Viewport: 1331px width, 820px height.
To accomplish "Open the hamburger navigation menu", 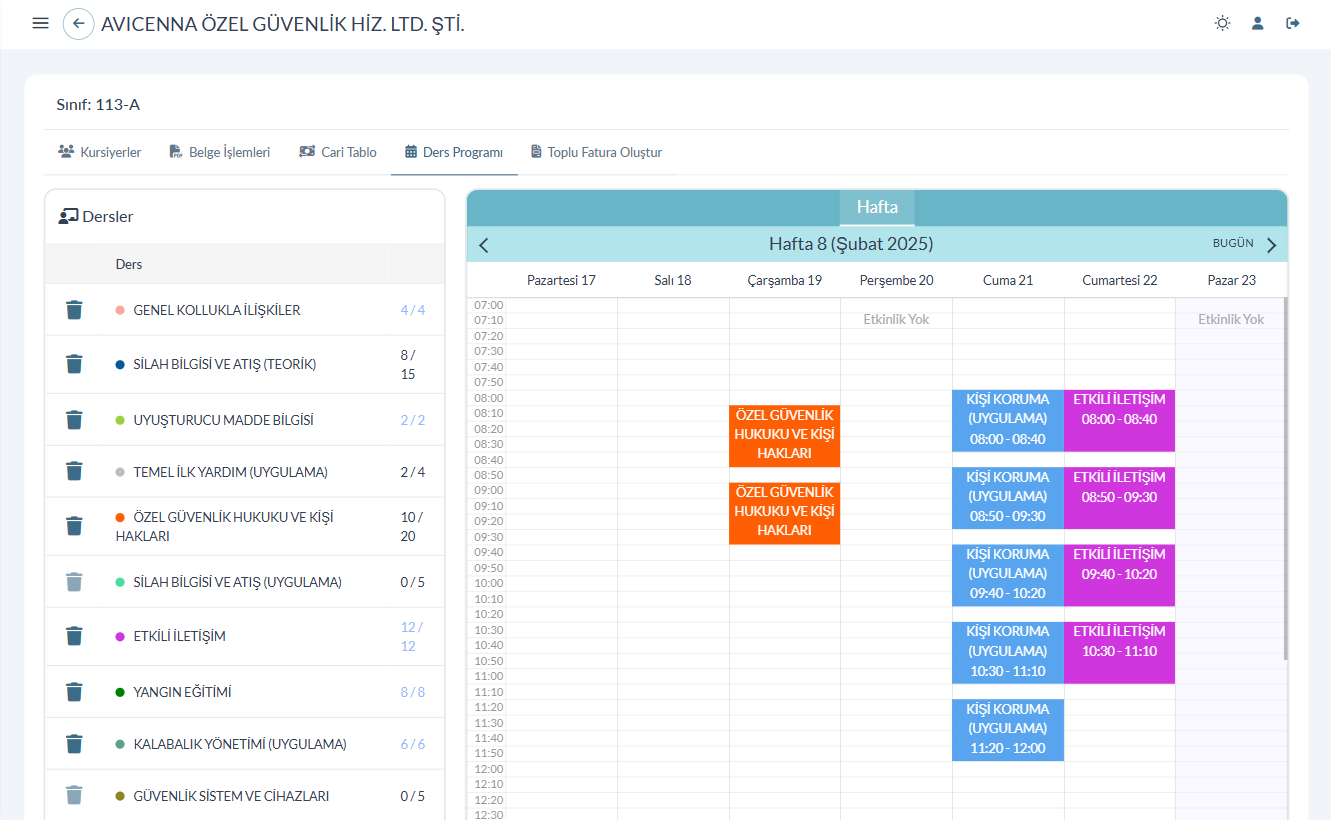I will (x=40, y=23).
